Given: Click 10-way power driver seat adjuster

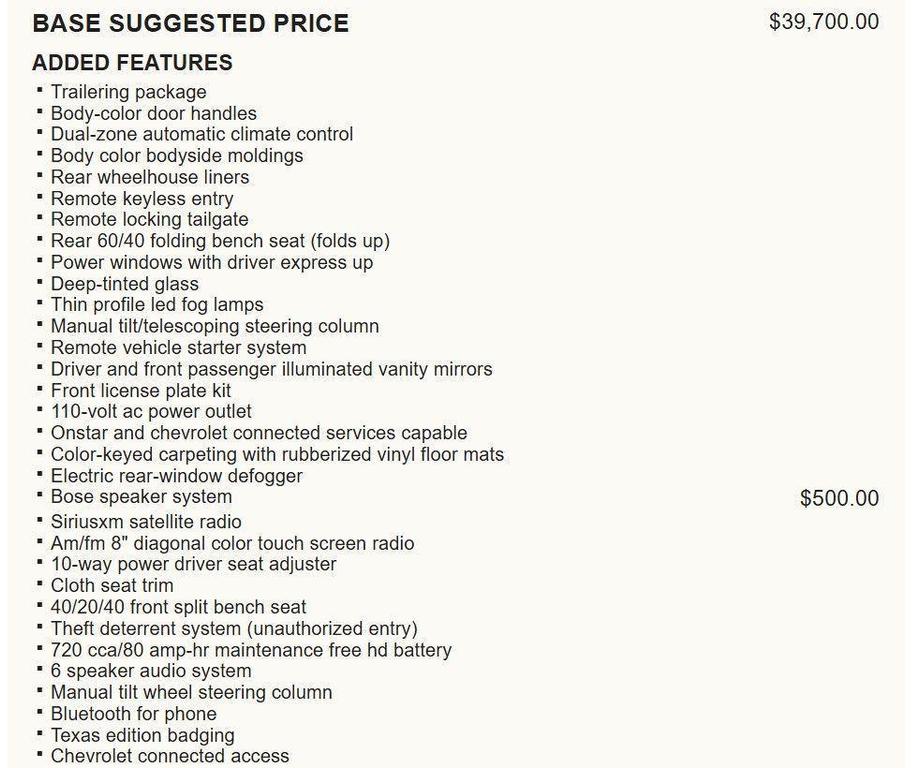Looking at the screenshot, I should click(x=193, y=564).
